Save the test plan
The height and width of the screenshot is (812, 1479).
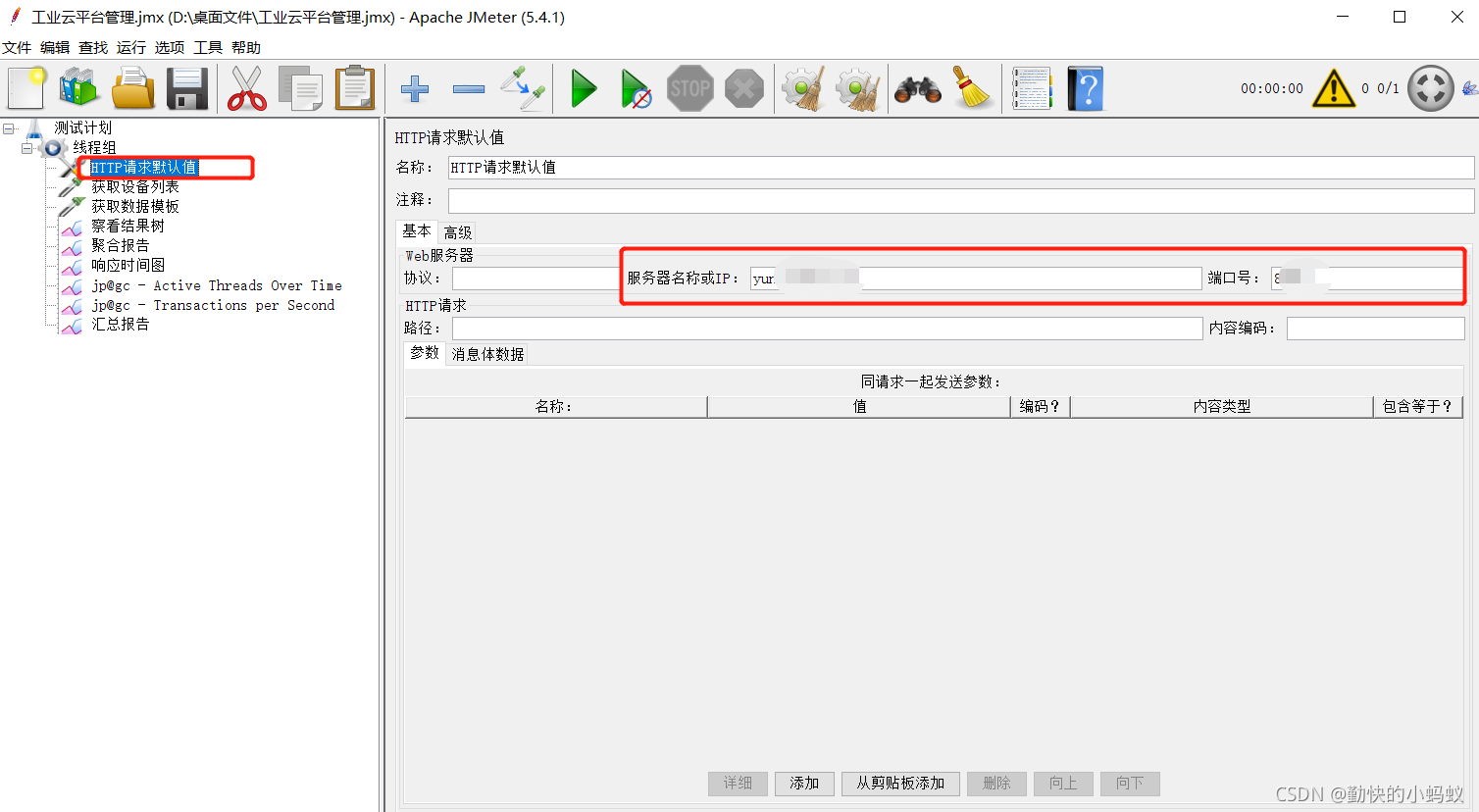click(186, 88)
